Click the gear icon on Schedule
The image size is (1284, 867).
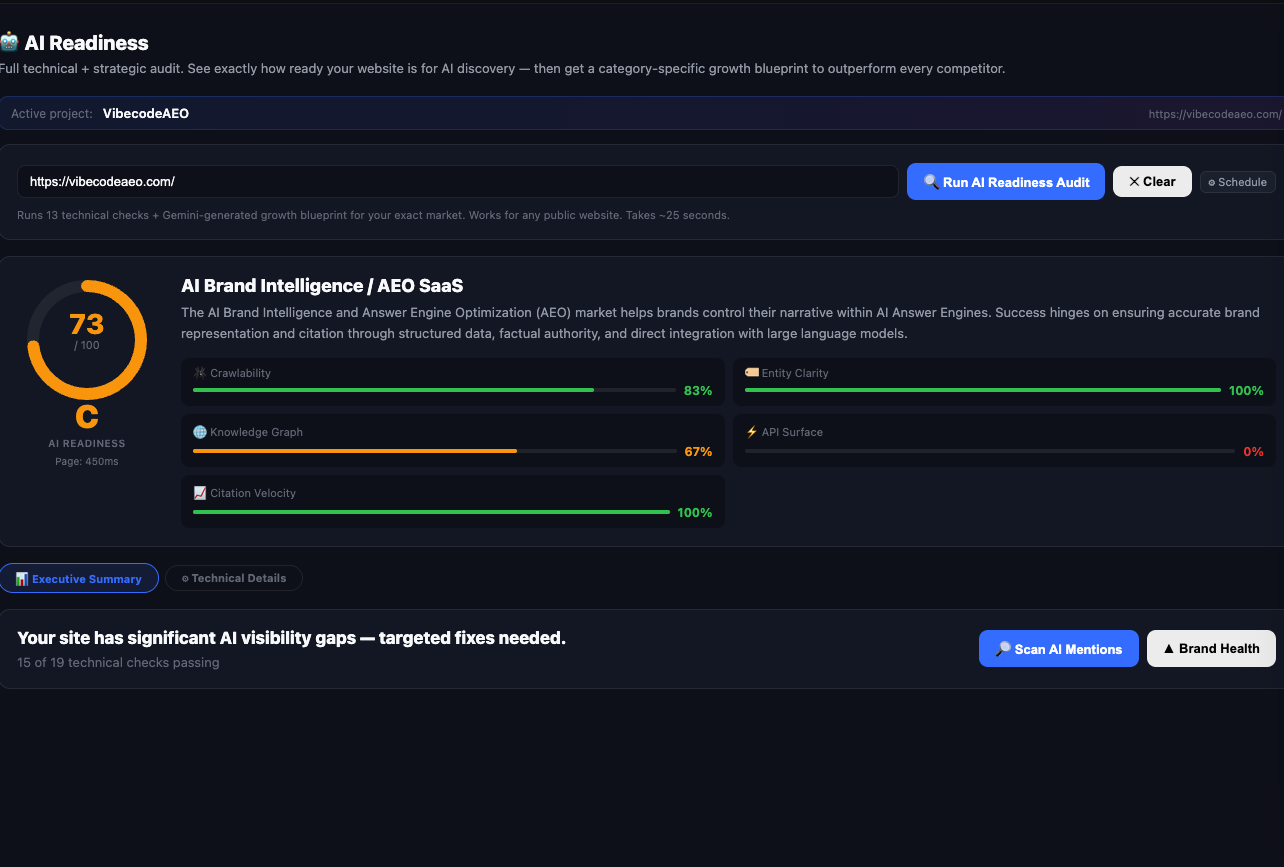1212,183
